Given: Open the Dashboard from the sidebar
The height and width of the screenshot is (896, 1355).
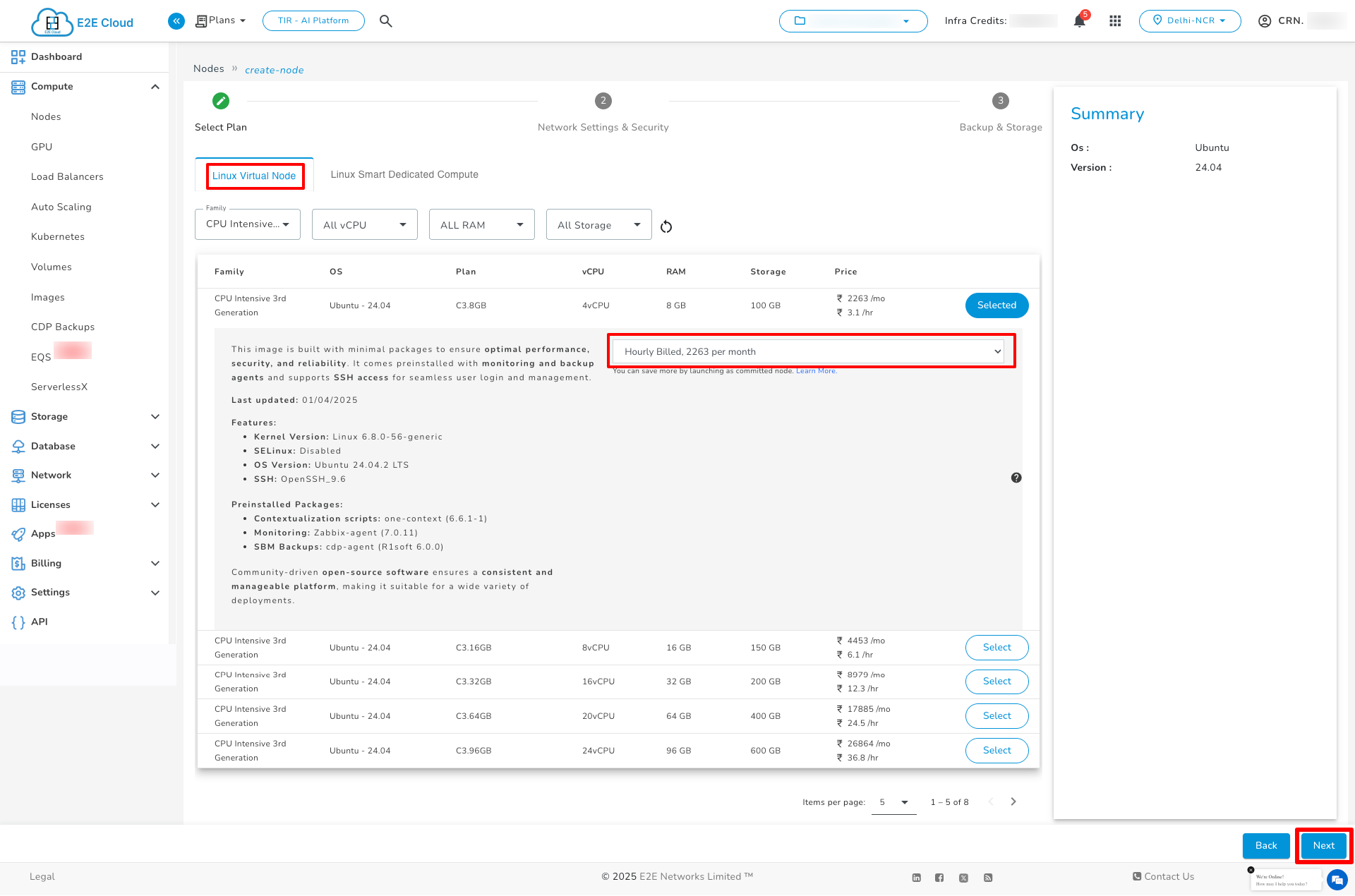Looking at the screenshot, I should click(x=56, y=56).
